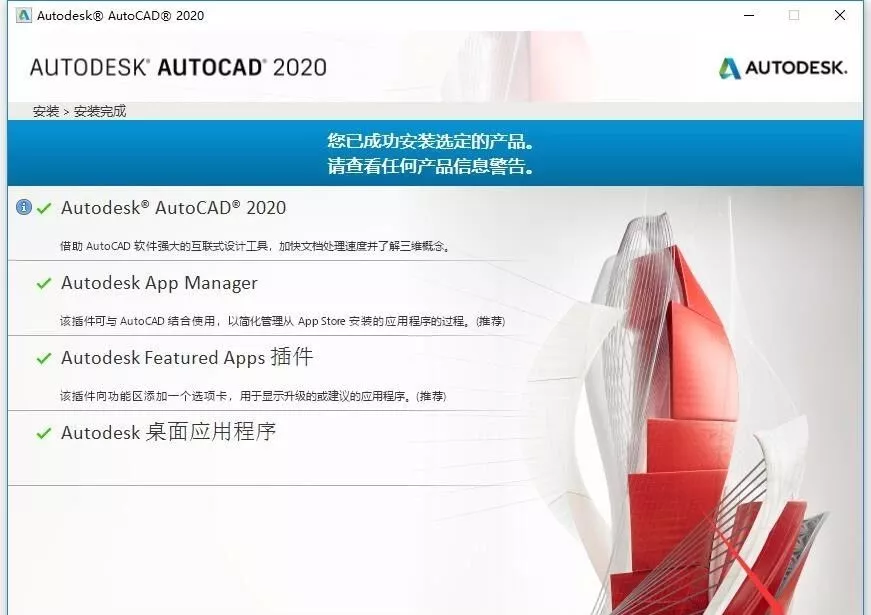Select the Autodesk App Manager title
The height and width of the screenshot is (615, 871).
coord(159,283)
